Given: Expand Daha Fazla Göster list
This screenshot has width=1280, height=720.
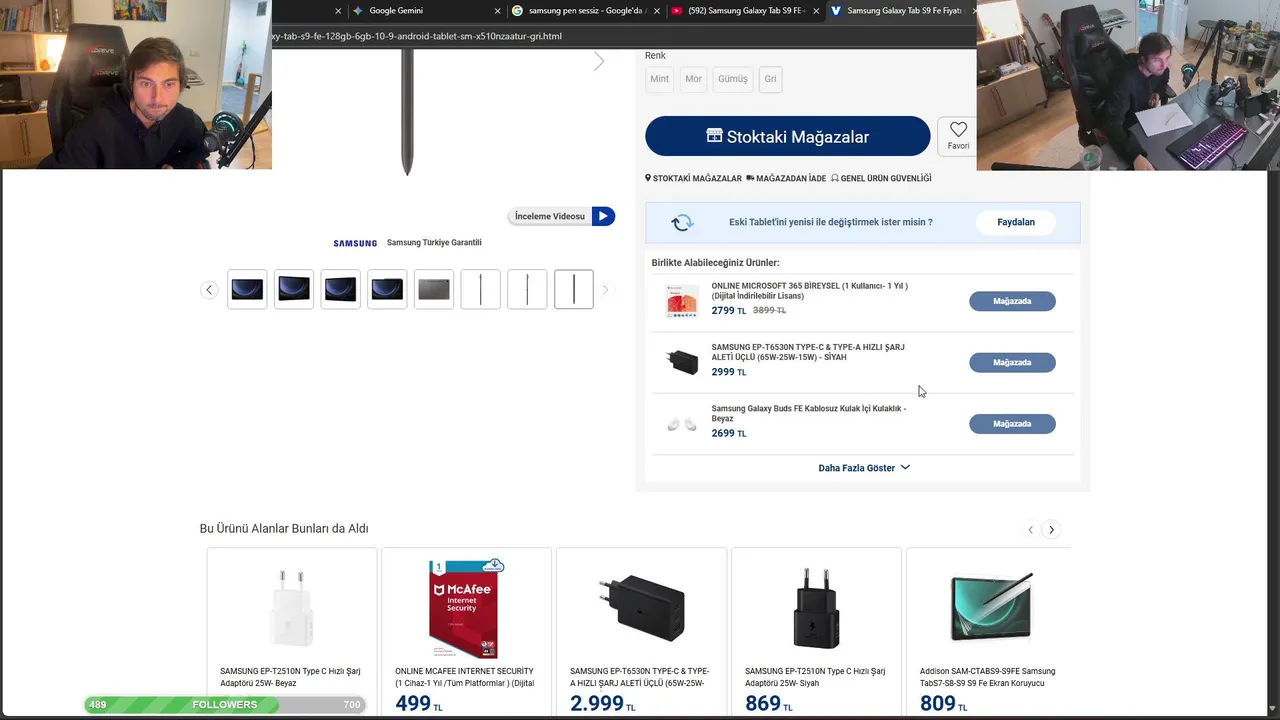Looking at the screenshot, I should coord(864,468).
